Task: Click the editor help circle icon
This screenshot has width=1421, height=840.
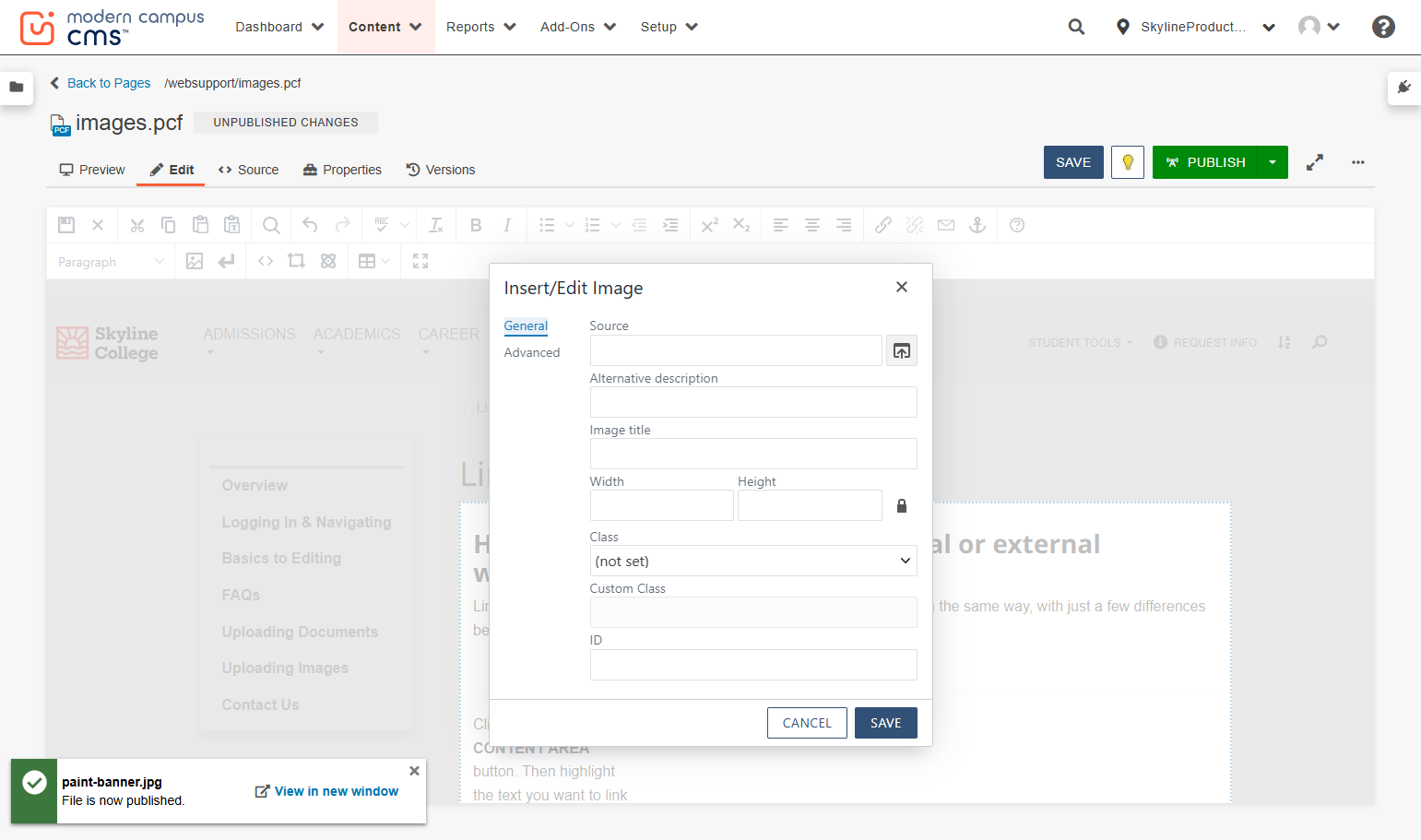Action: tap(1017, 225)
